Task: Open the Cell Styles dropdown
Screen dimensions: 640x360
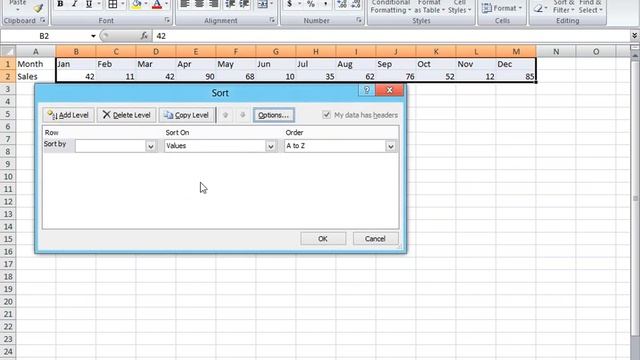Action: 459,7
